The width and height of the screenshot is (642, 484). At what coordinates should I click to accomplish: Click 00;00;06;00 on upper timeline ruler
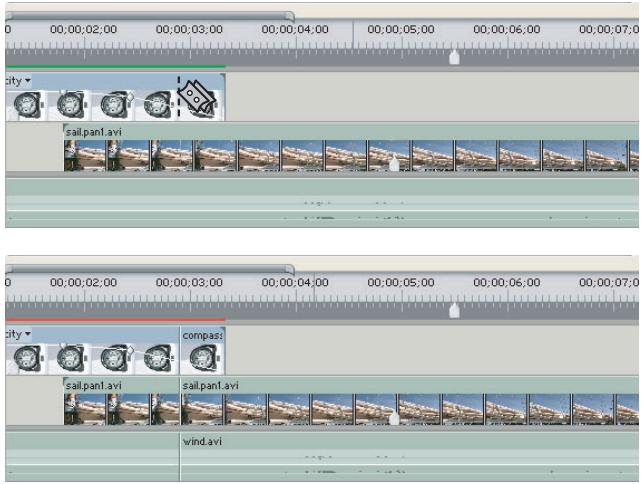coord(506,29)
